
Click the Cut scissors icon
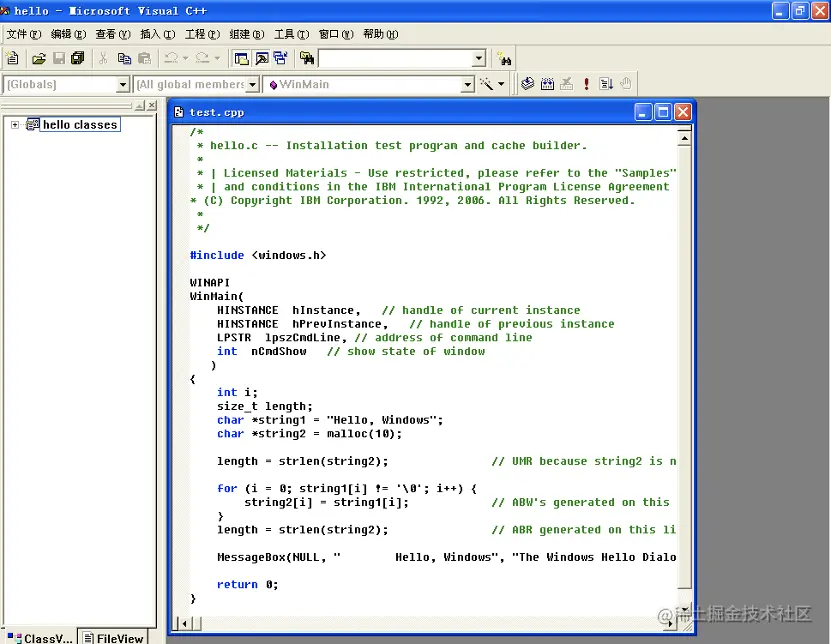103,58
